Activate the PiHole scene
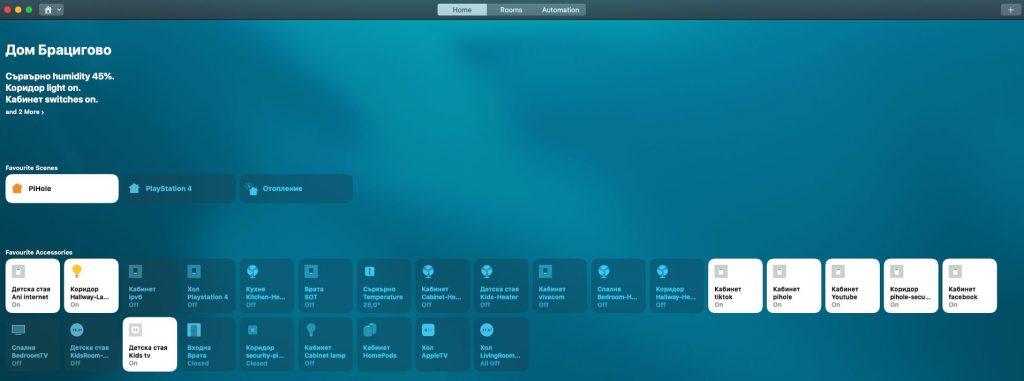The width and height of the screenshot is (1024, 381). pos(62,188)
